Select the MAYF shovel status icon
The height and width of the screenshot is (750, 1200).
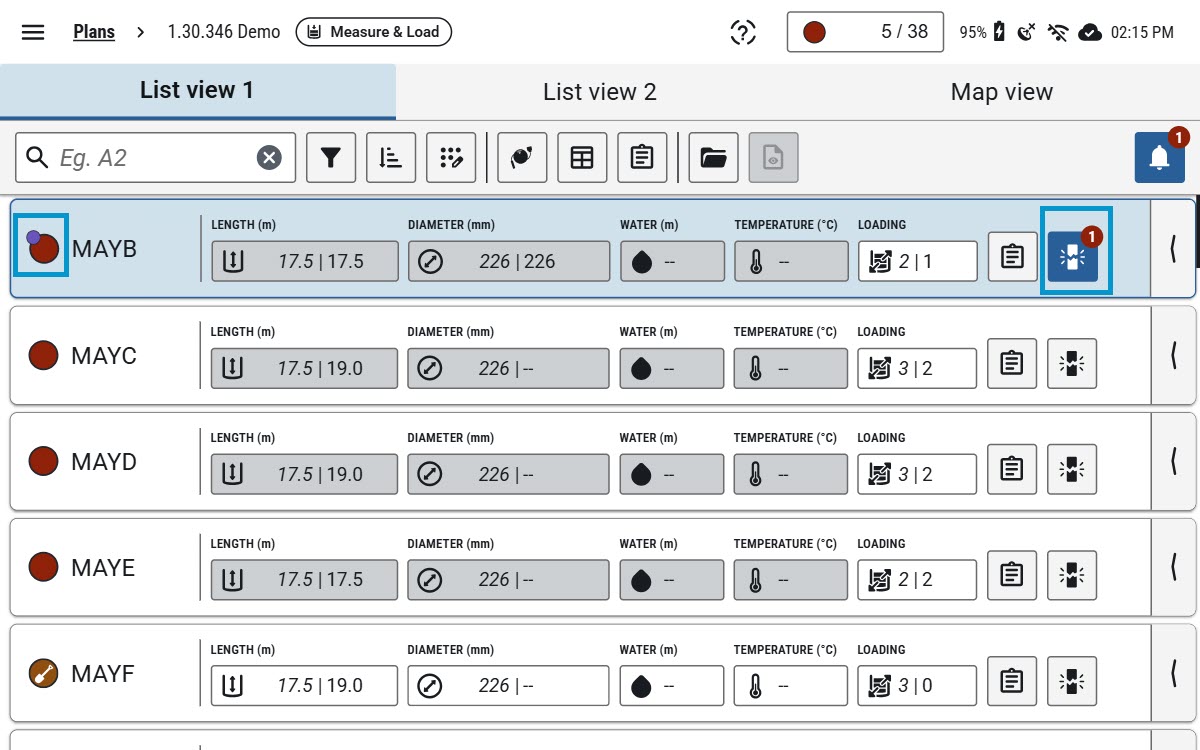[x=43, y=673]
